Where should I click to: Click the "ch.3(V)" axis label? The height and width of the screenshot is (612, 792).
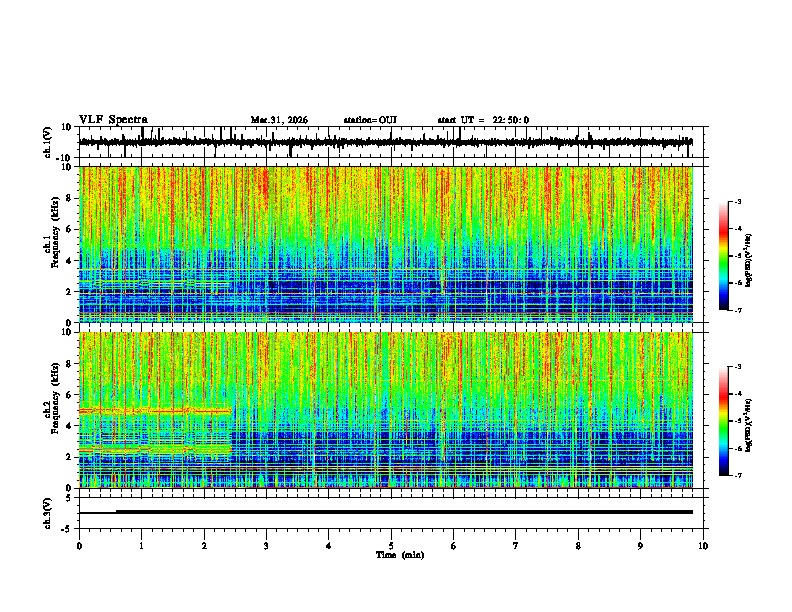tap(48, 513)
